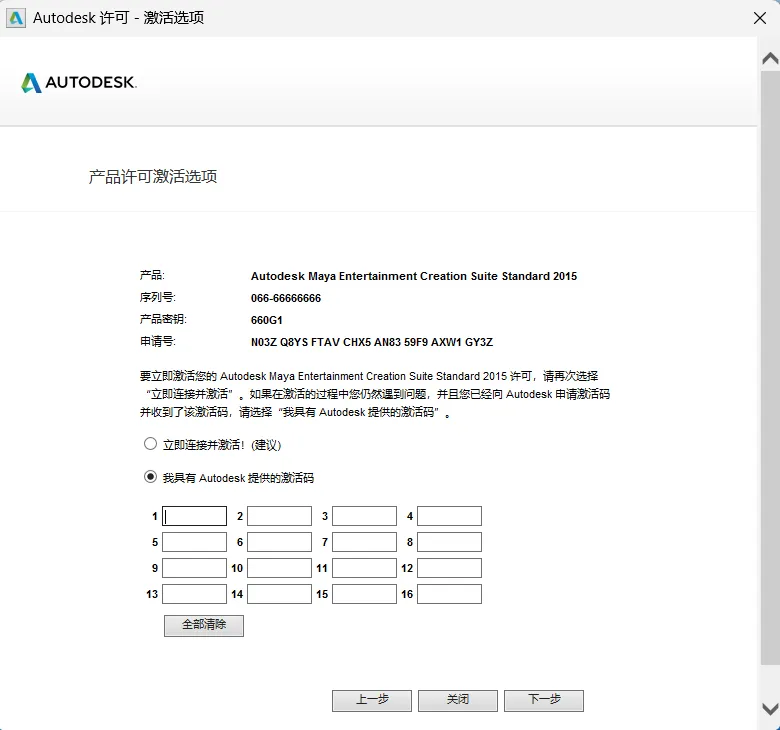Select the connect and activate now radio option
Screen dimensions: 780x730
click(150, 444)
